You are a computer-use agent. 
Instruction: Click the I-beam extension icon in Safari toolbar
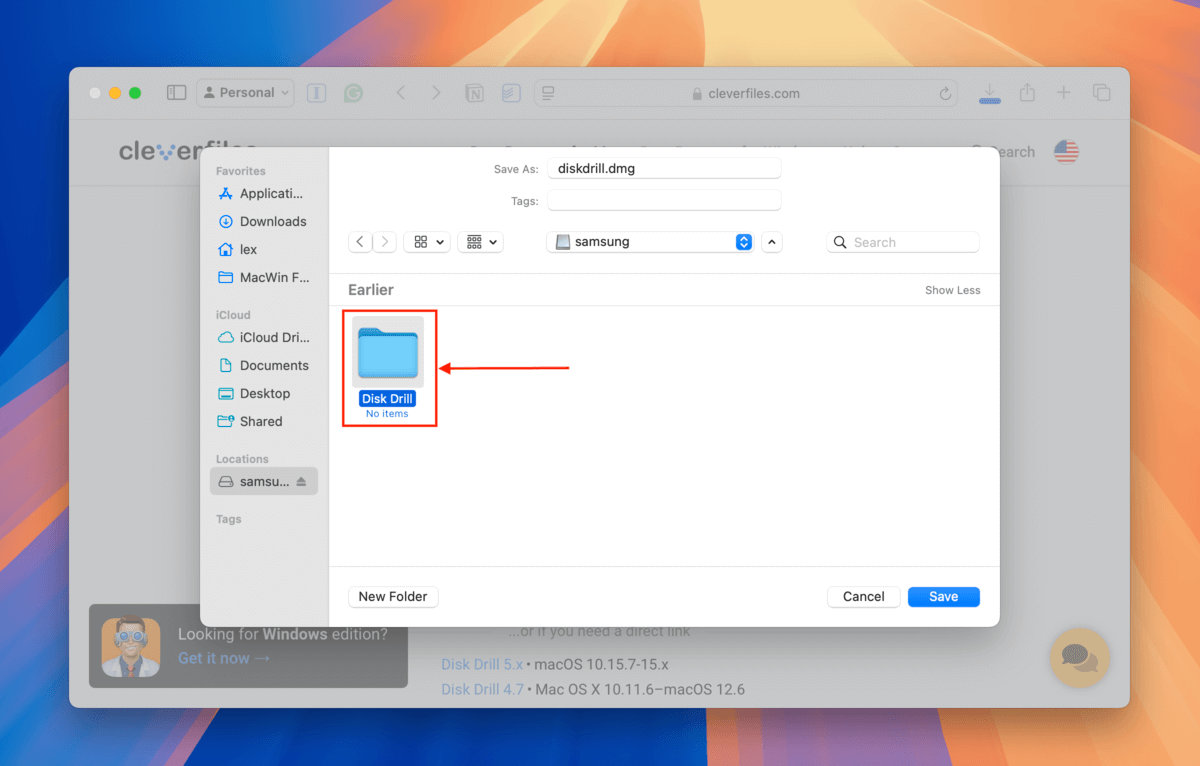pyautogui.click(x=317, y=92)
